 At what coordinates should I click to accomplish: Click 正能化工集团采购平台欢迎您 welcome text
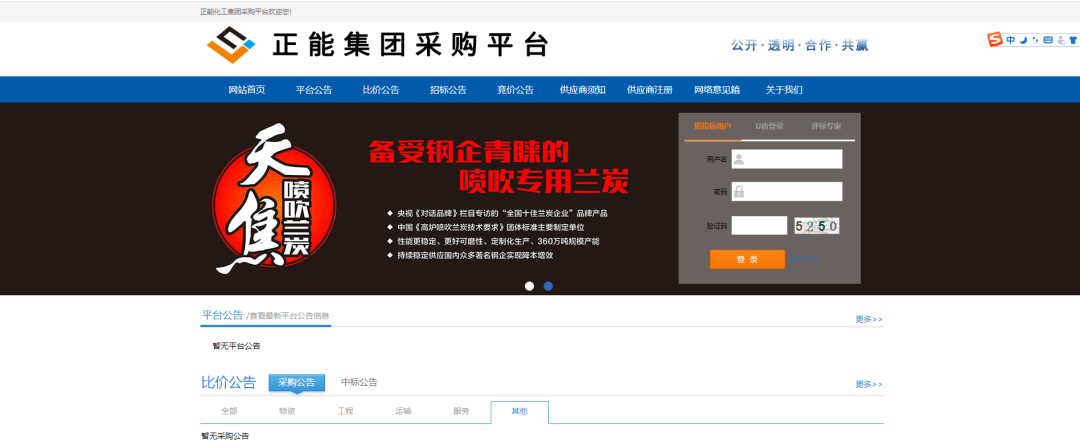point(245,12)
